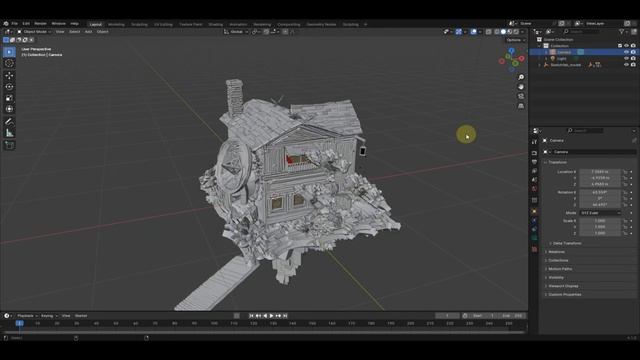Select the Transform tool

click(x=9, y=109)
